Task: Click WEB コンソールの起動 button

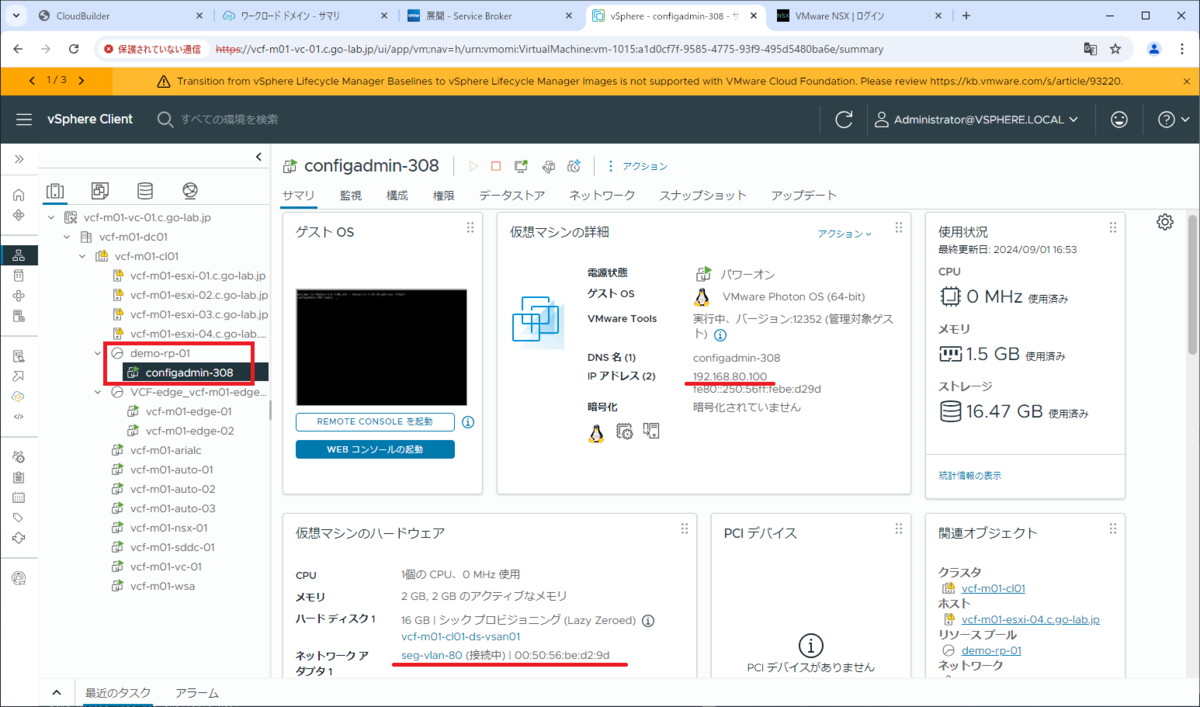Action: 375,449
